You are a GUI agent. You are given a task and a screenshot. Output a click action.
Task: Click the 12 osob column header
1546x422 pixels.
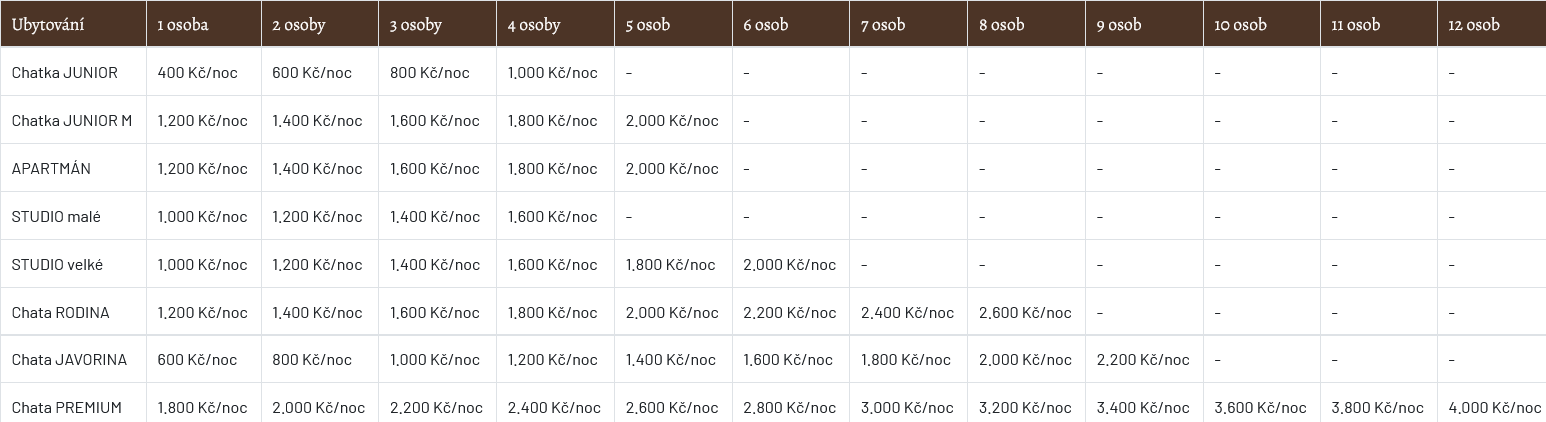[x=1474, y=25]
